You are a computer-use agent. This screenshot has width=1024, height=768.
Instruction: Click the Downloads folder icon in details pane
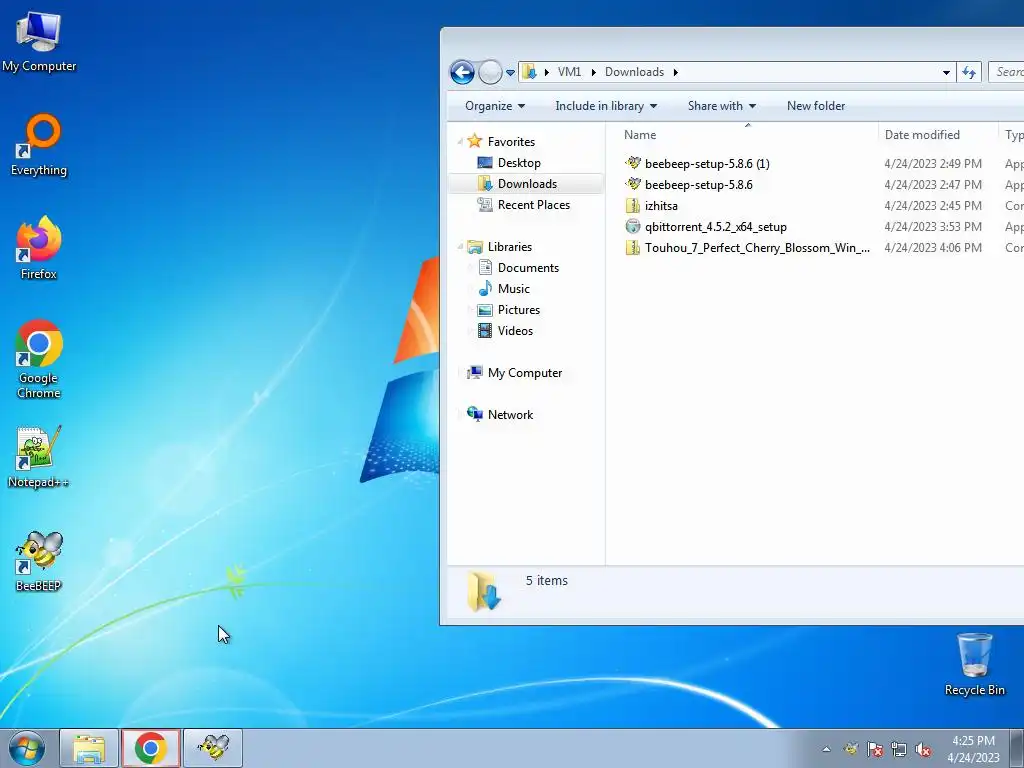click(484, 591)
